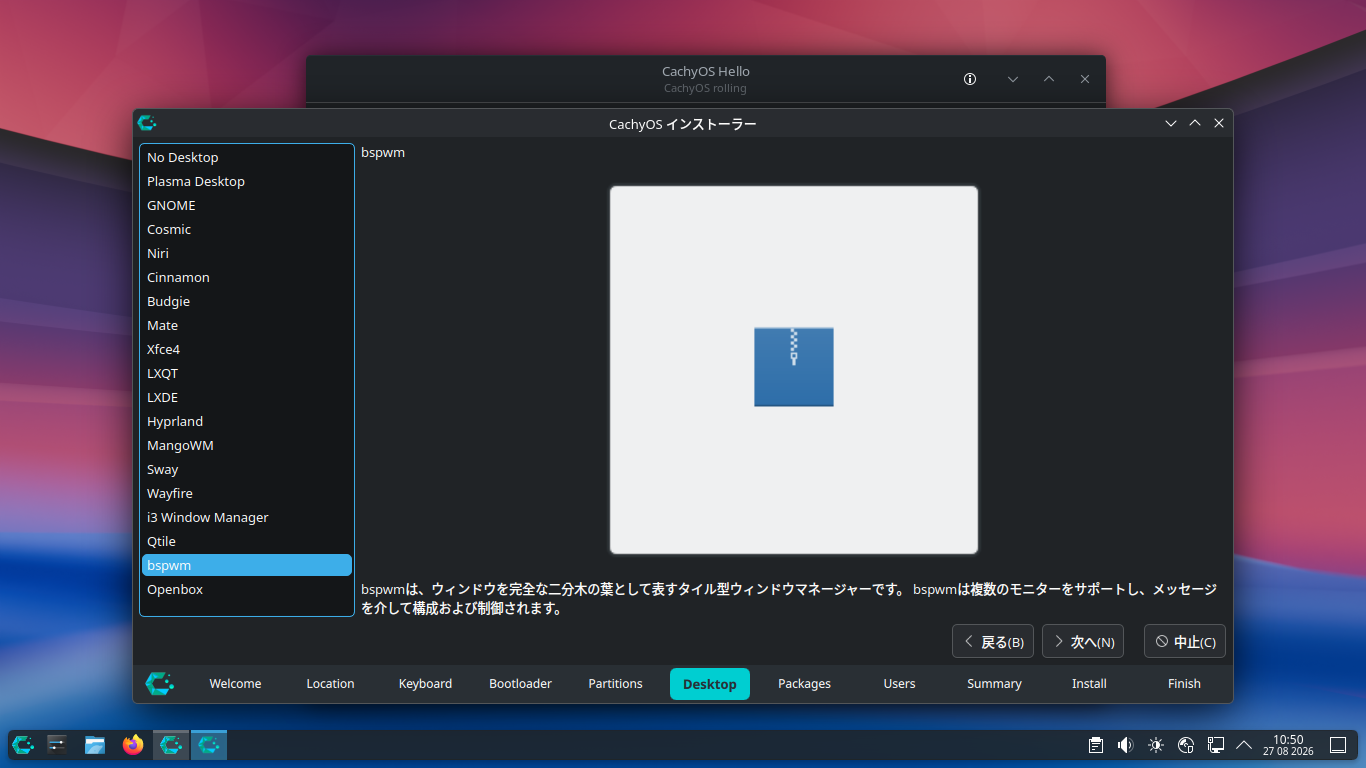Pick LXDE in the desktop list
1366x768 pixels.
247,397
